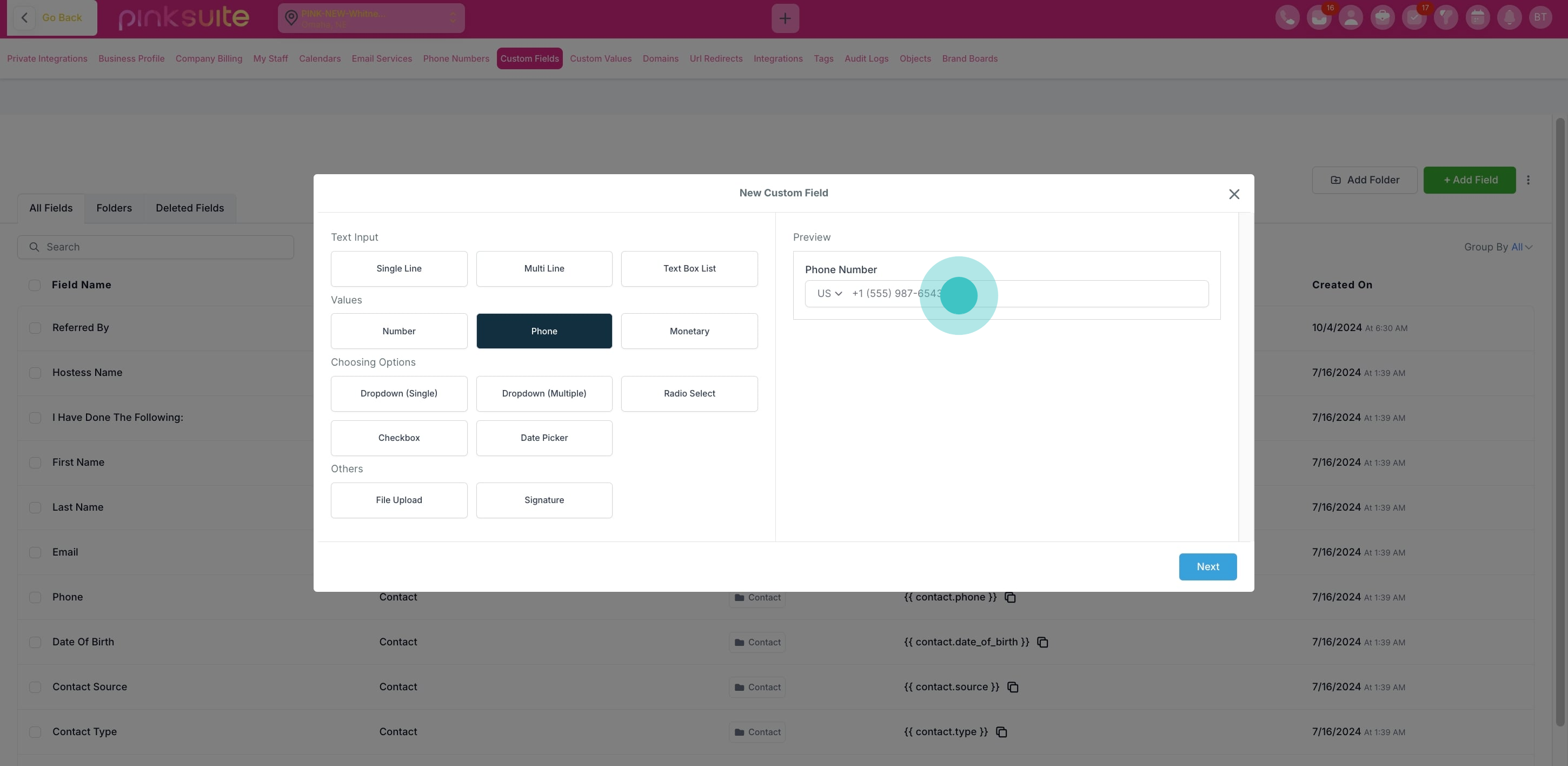Expand the US country code dropdown
The image size is (1568, 766).
pos(829,294)
